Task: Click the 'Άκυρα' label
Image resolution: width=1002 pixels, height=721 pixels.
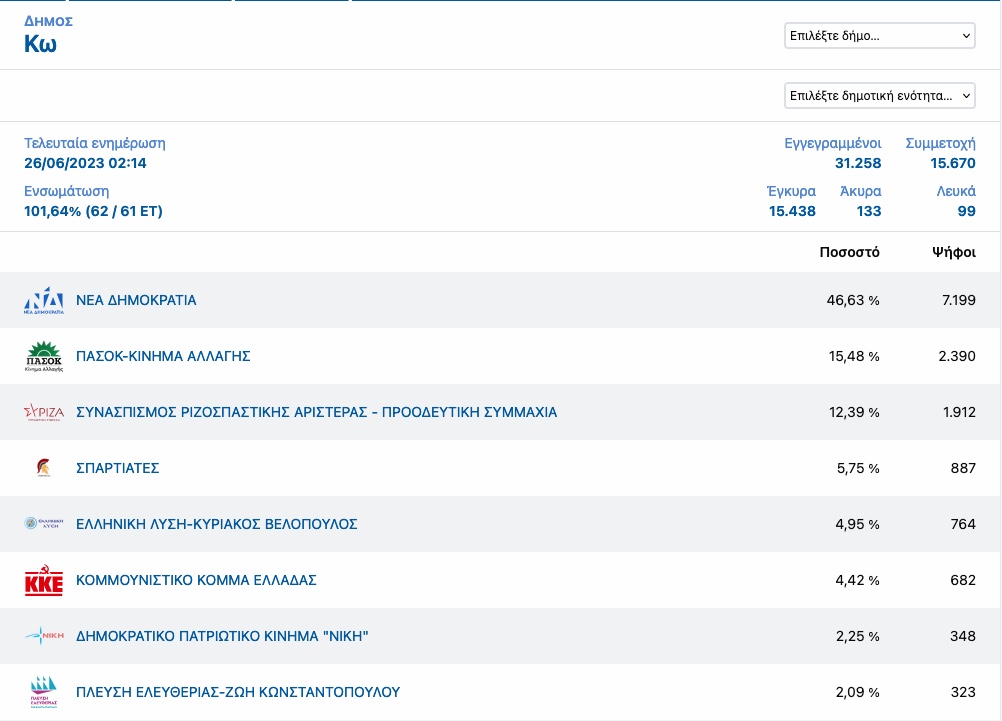Action: click(861, 191)
